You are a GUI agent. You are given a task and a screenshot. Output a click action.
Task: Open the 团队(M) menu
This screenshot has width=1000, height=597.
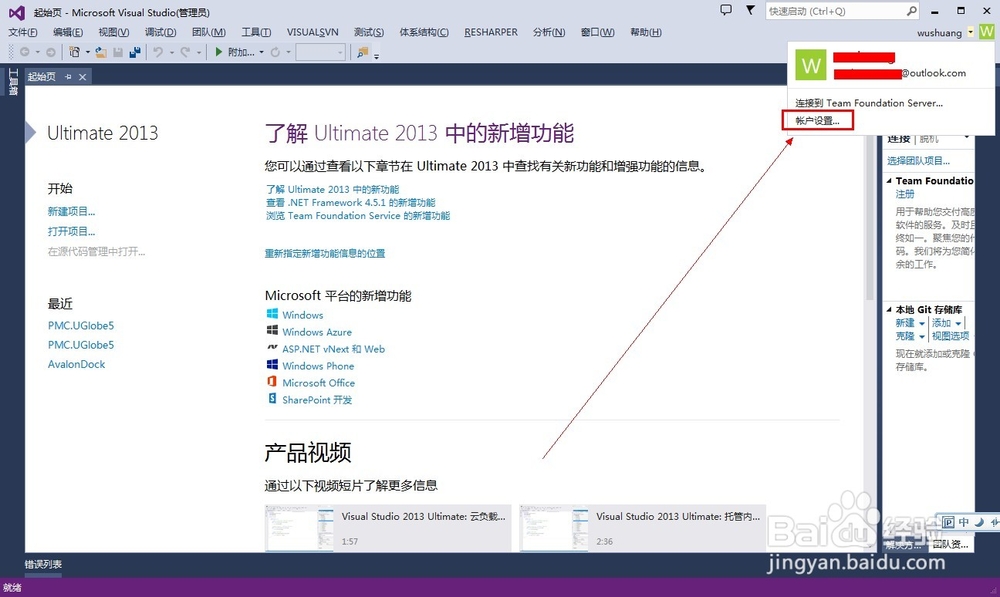pyautogui.click(x=209, y=32)
